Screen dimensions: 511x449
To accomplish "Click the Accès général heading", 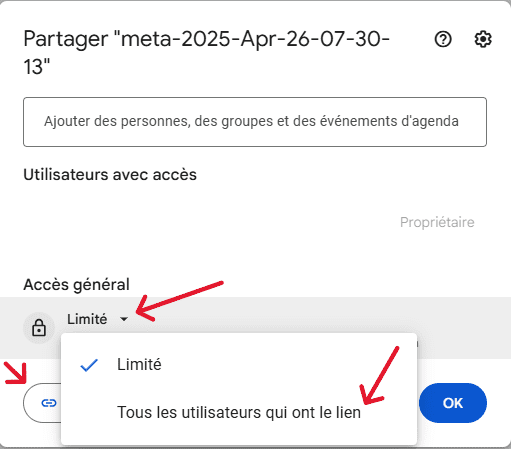I will 76,285.
